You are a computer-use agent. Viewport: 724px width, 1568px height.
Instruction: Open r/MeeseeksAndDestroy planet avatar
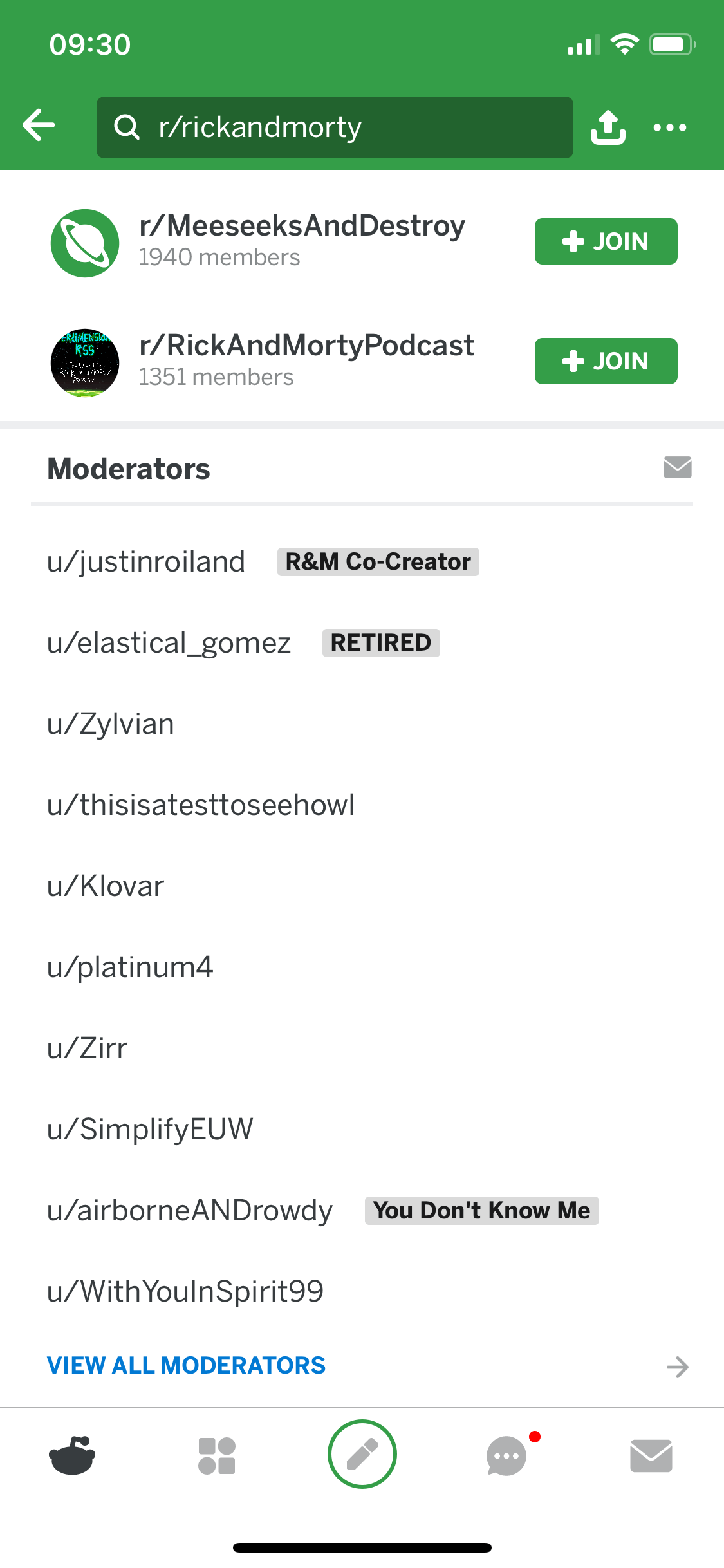85,243
